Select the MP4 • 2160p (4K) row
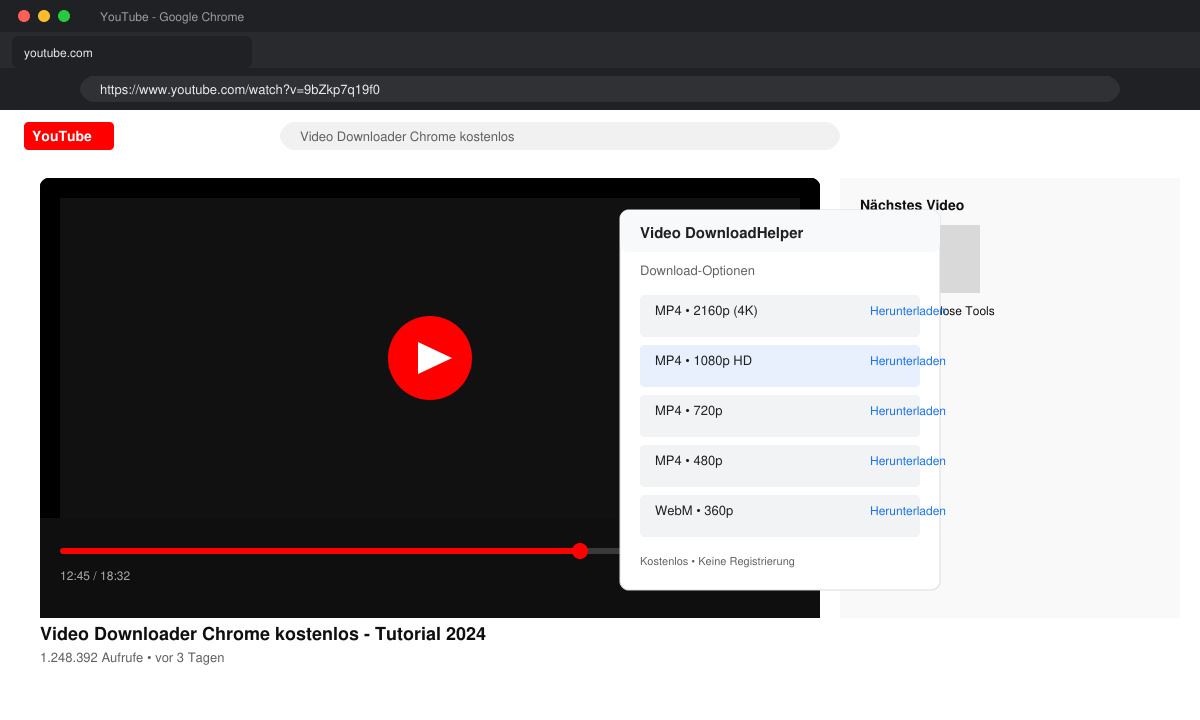This screenshot has height=720, width=1200. pos(780,316)
